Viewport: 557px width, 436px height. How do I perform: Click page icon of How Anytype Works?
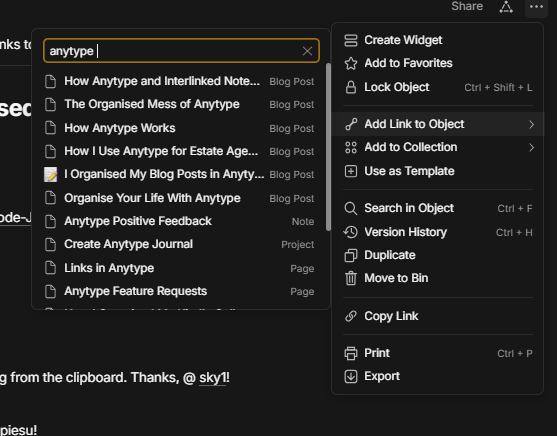(x=50, y=128)
